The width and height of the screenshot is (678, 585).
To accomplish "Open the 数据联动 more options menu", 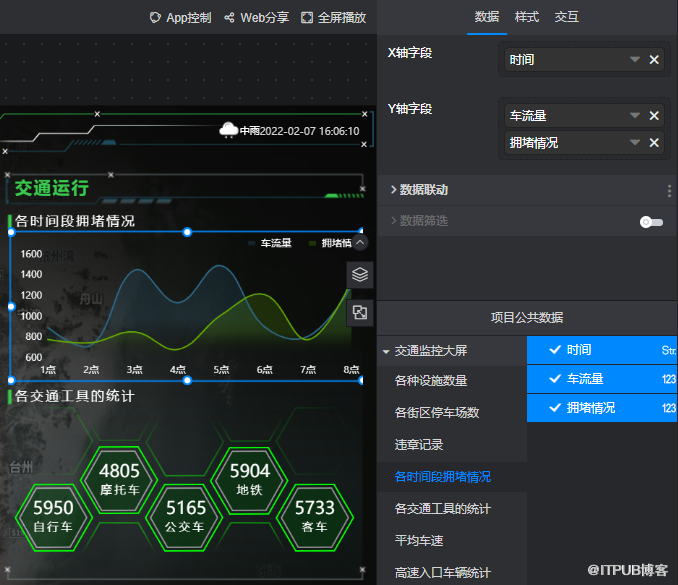I will pos(669,191).
